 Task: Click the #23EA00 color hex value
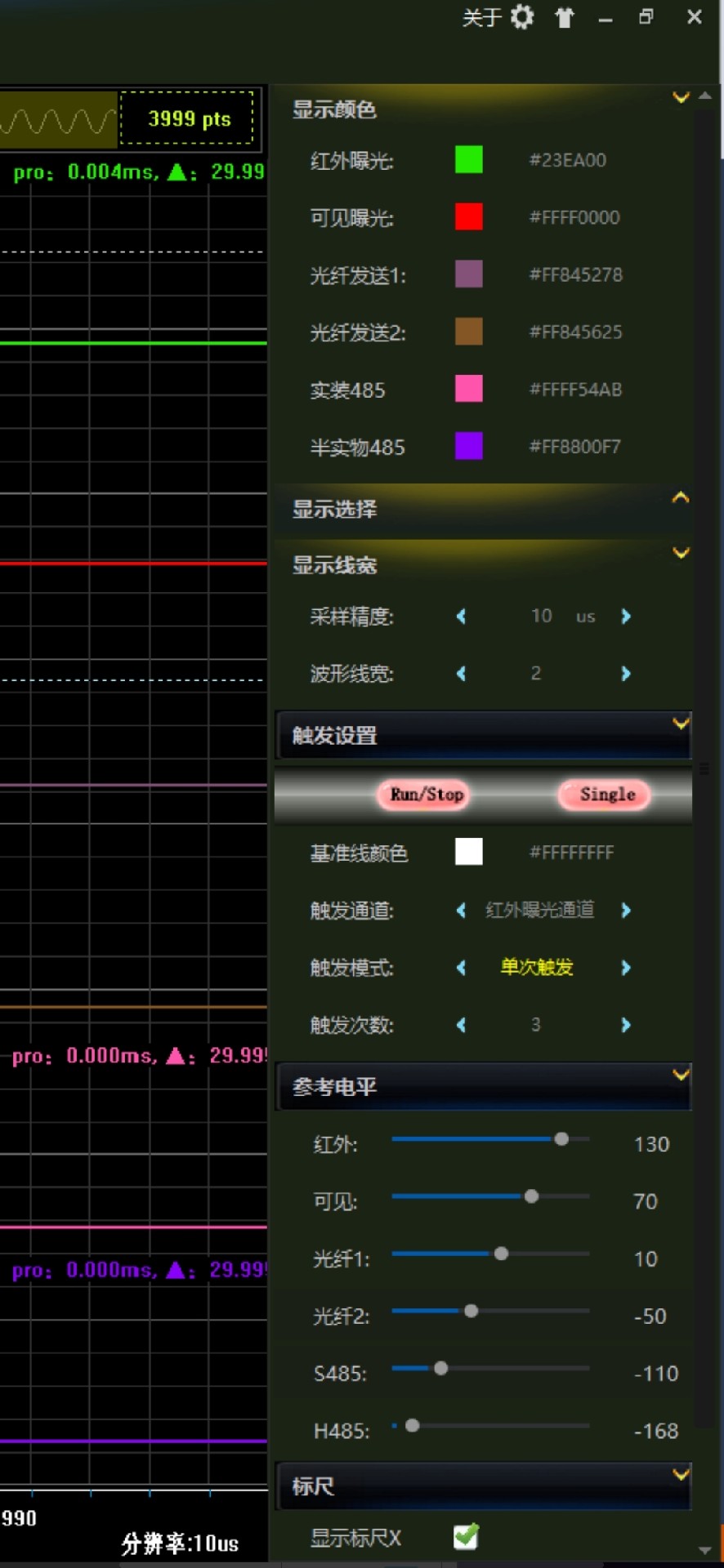coord(568,160)
